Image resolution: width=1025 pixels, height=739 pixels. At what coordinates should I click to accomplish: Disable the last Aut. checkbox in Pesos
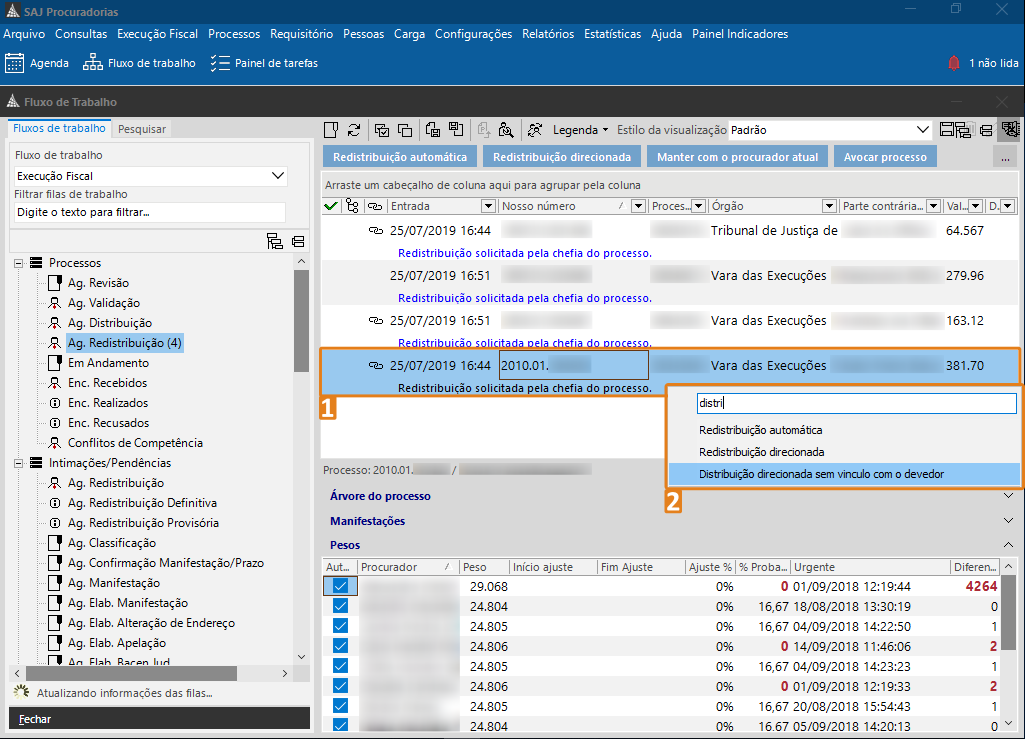tap(341, 724)
